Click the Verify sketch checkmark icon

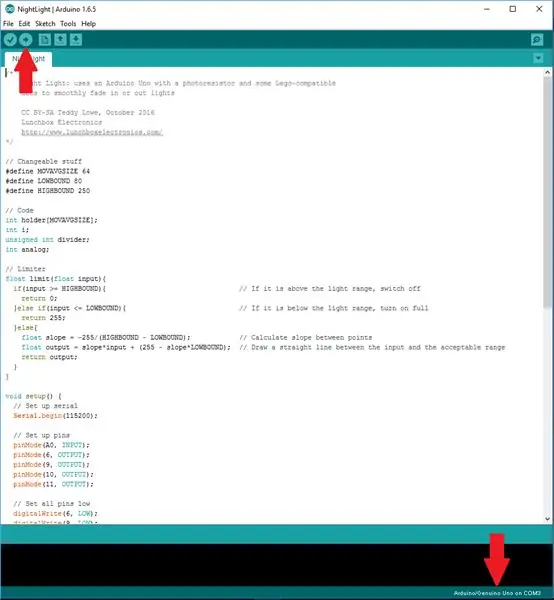10,40
